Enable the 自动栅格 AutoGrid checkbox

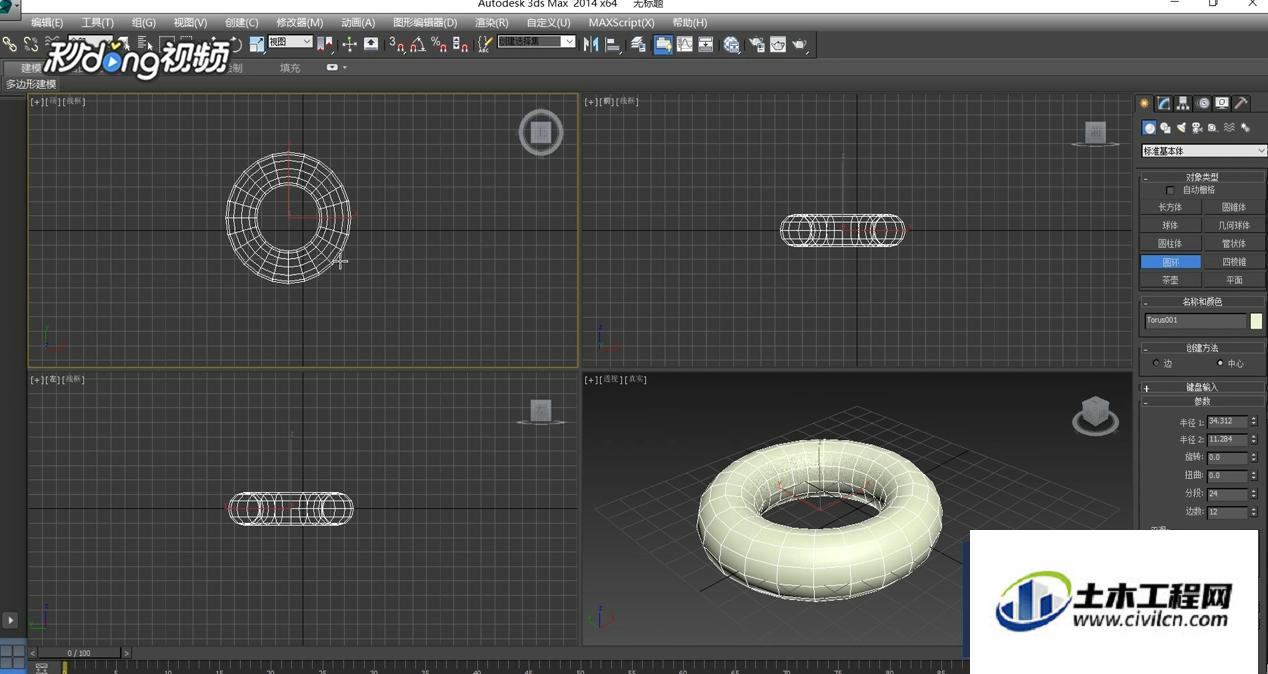coord(1170,190)
